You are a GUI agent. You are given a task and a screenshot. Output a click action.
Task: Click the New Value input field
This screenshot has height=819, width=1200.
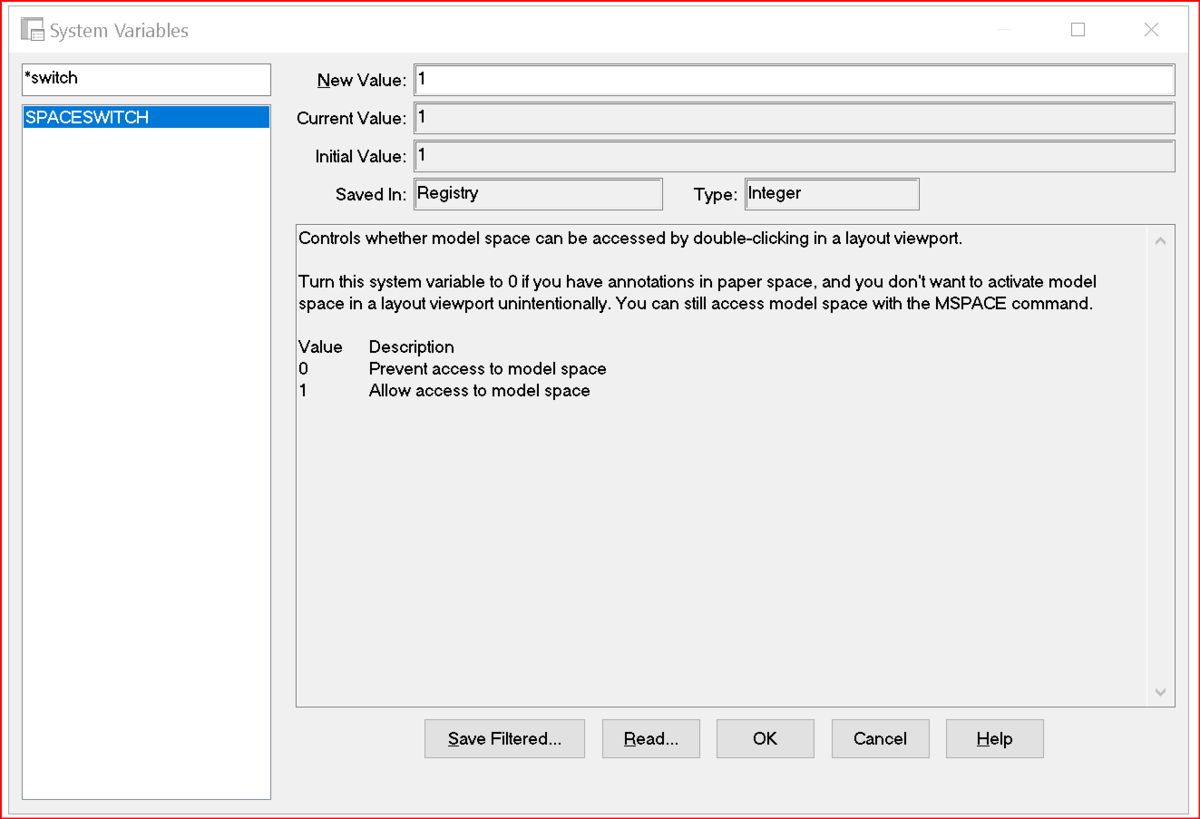(794, 79)
